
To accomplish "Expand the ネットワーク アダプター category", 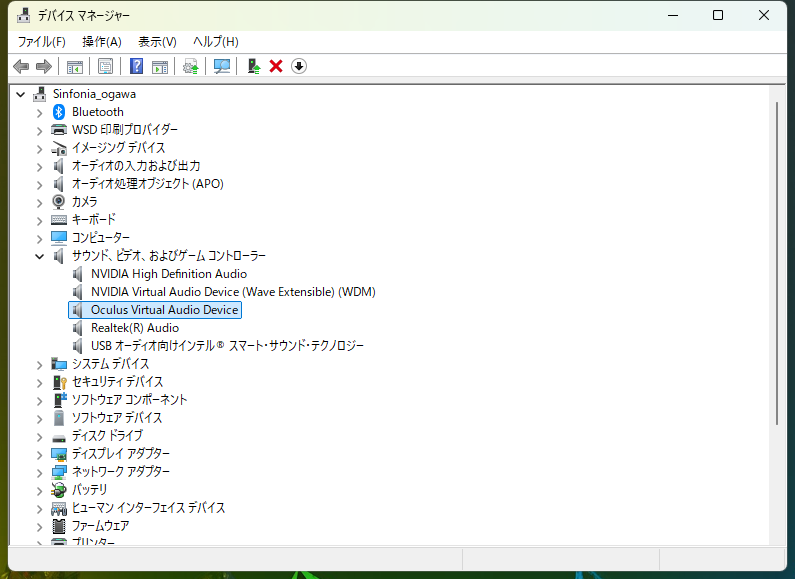I will pos(40,472).
